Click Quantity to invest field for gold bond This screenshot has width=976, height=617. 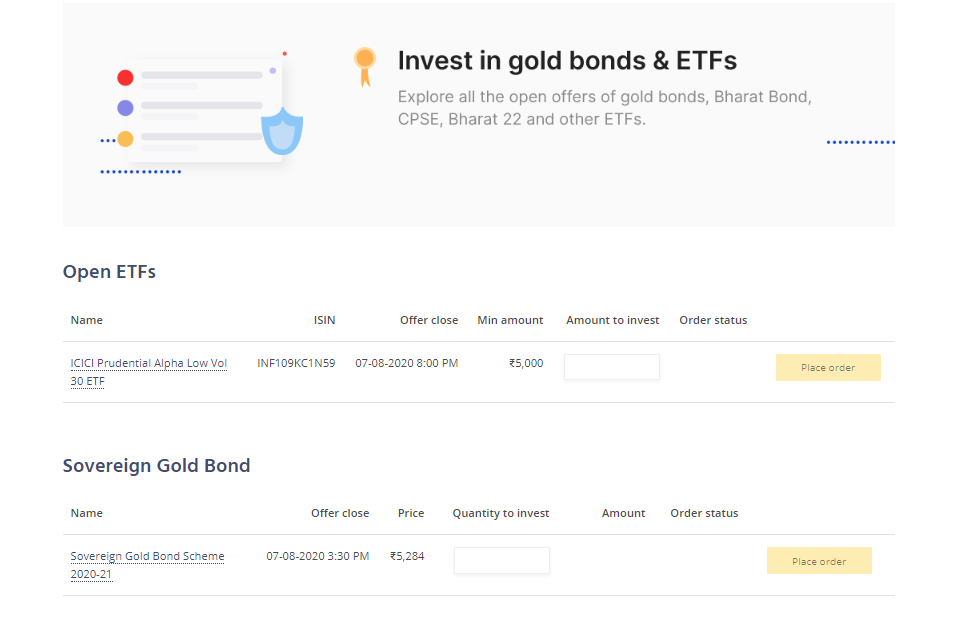coord(501,560)
